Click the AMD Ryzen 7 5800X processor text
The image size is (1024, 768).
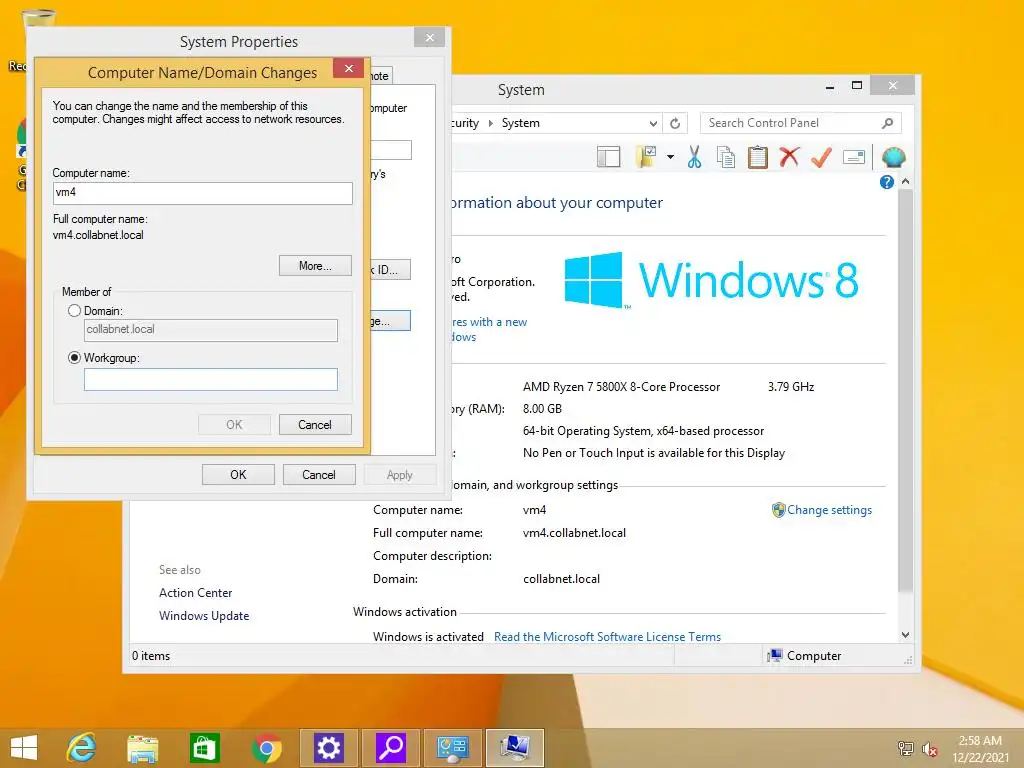point(621,387)
